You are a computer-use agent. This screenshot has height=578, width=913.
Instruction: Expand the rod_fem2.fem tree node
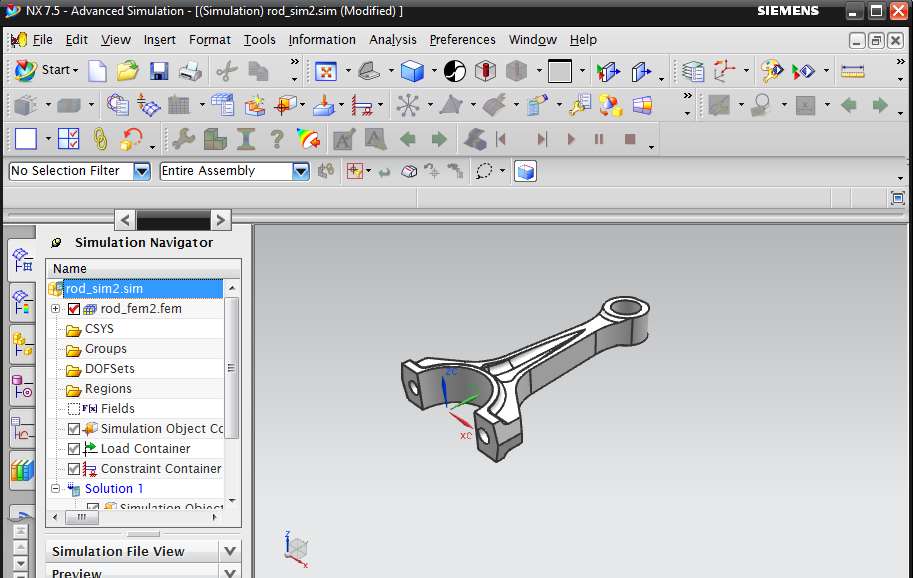coord(55,308)
